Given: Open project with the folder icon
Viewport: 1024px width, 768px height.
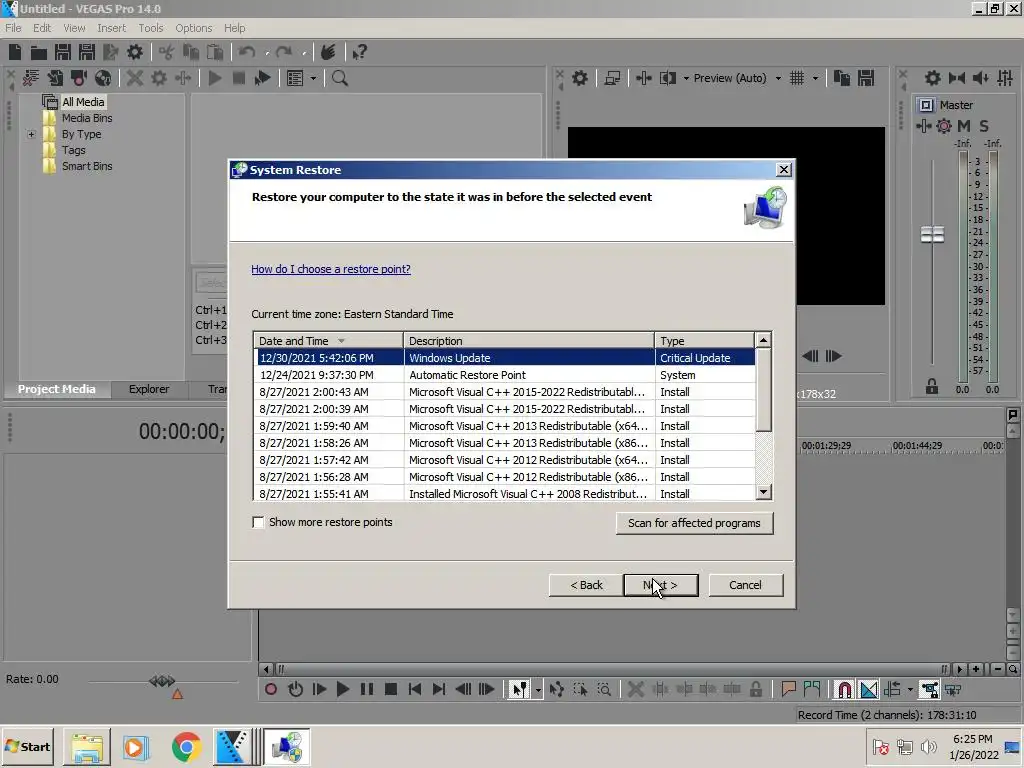Looking at the screenshot, I should pos(39,52).
